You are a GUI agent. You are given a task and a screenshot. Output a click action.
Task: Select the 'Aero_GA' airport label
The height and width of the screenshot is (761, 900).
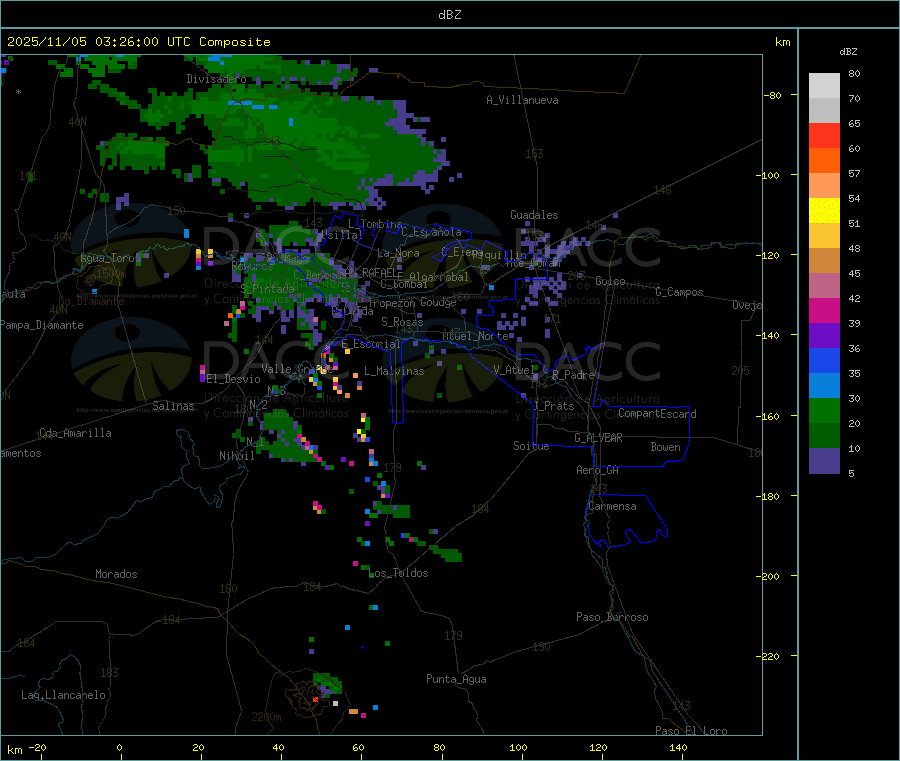(598, 470)
